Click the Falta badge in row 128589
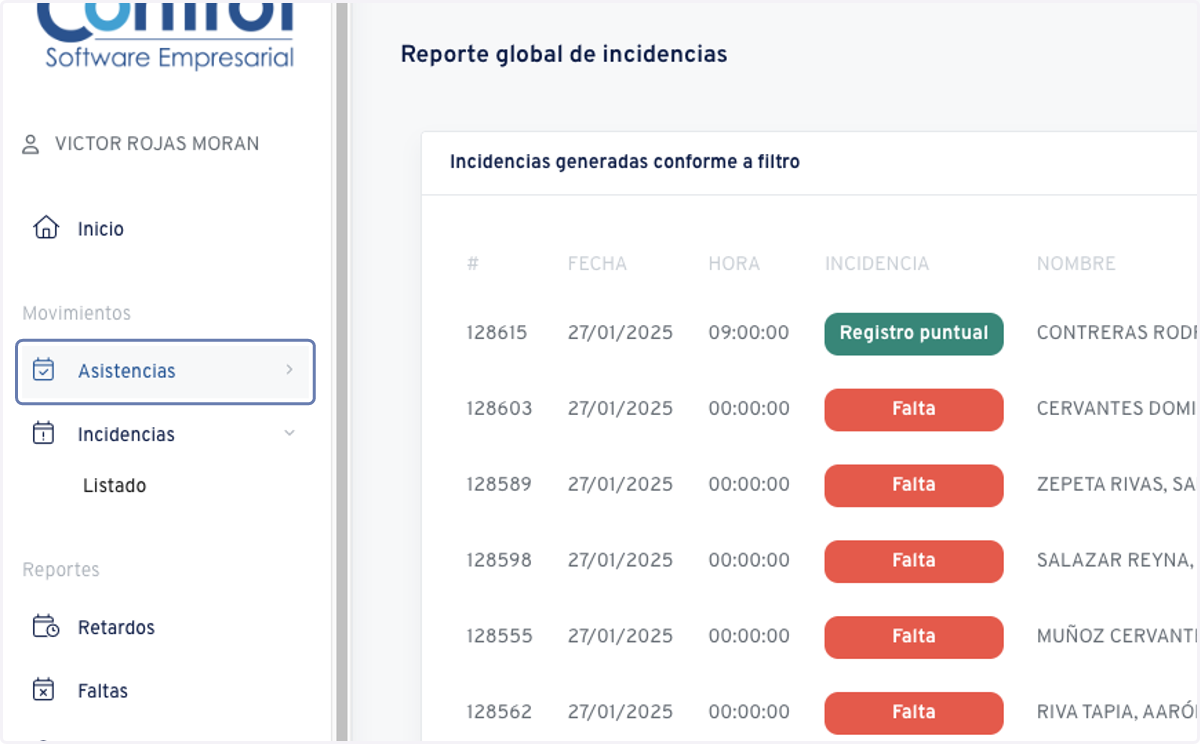This screenshot has height=744, width=1200. pyautogui.click(x=914, y=485)
